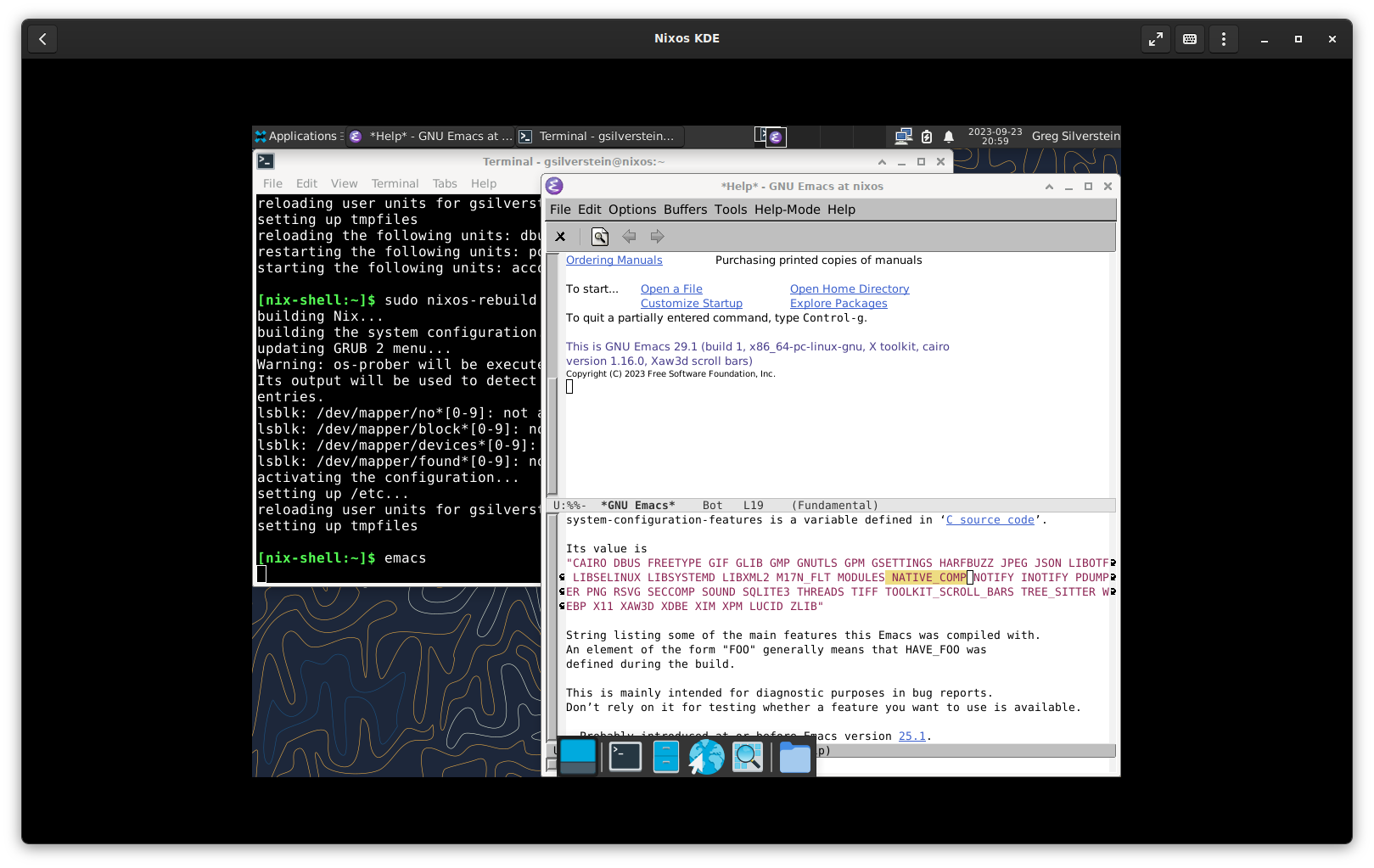Follow the Ordering Manuals link
This screenshot has height=868, width=1374.
tap(614, 260)
